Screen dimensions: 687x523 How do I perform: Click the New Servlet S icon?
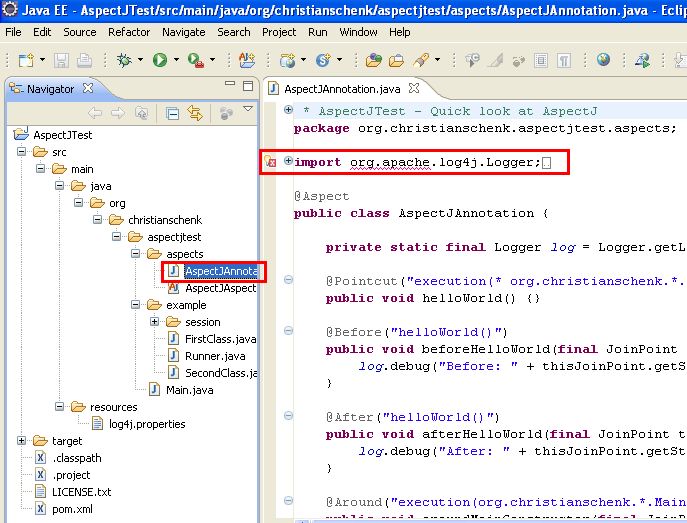coord(323,60)
